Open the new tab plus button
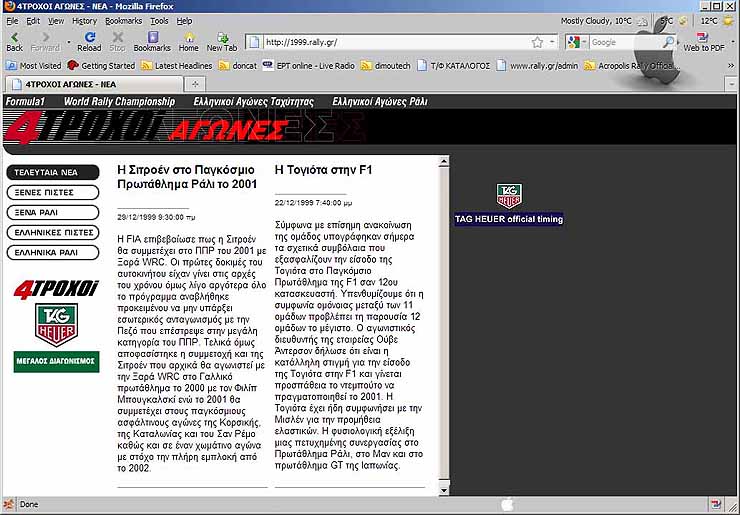The height and width of the screenshot is (515, 740). [195, 84]
